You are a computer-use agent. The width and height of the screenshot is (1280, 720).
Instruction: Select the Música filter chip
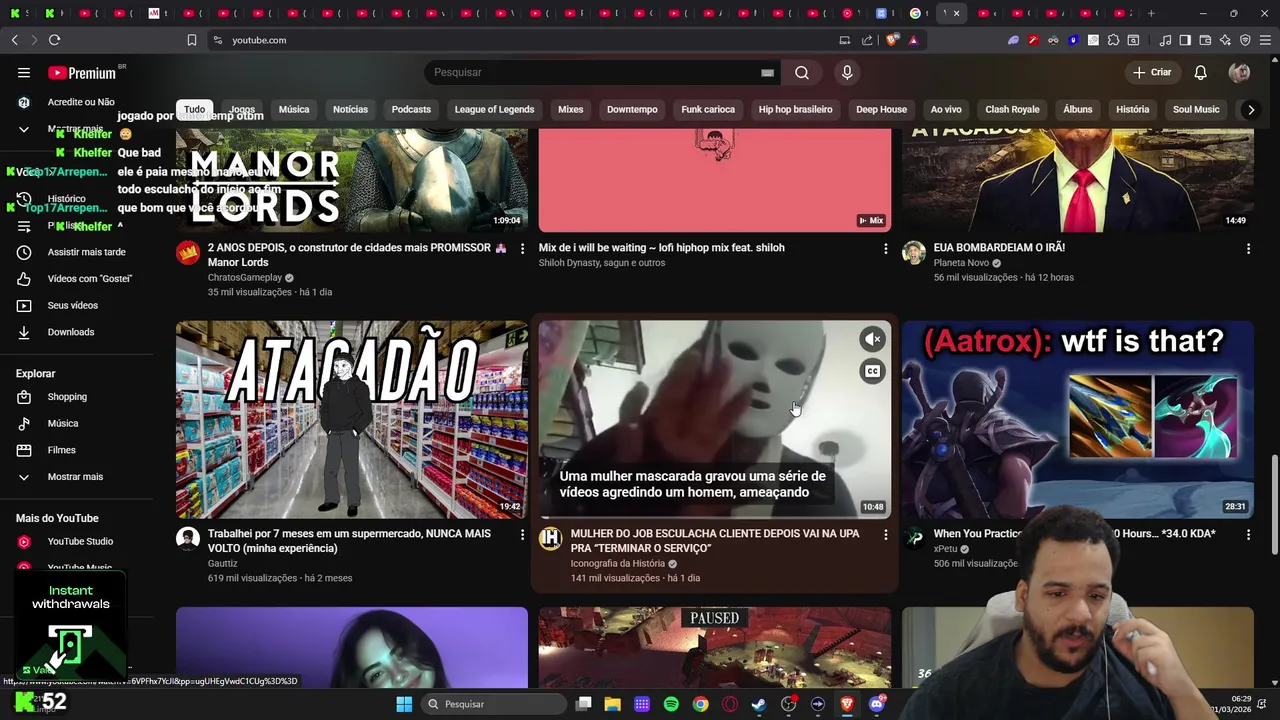coord(294,109)
